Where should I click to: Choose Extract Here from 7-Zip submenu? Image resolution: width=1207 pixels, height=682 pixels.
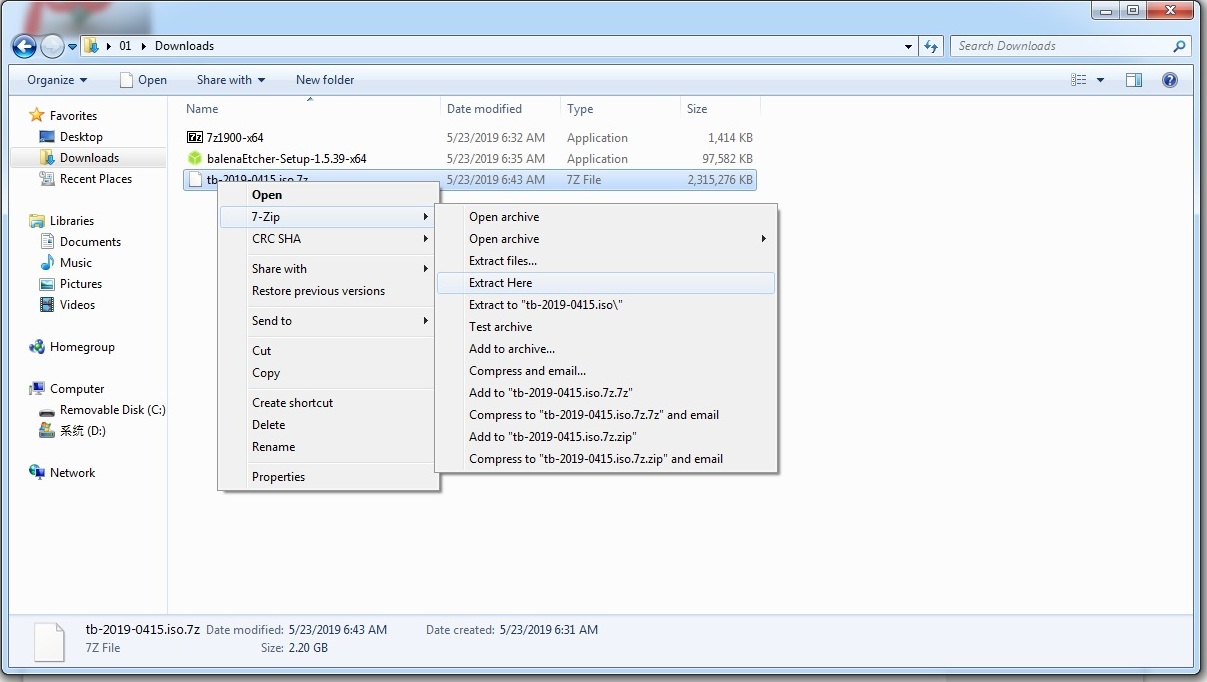tap(501, 283)
